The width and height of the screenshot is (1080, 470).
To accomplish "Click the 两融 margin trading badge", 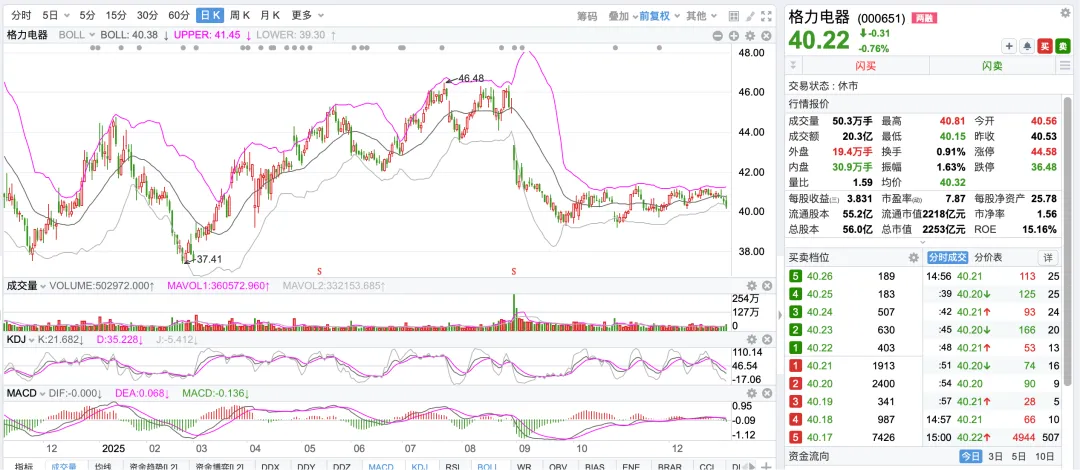I will point(923,19).
